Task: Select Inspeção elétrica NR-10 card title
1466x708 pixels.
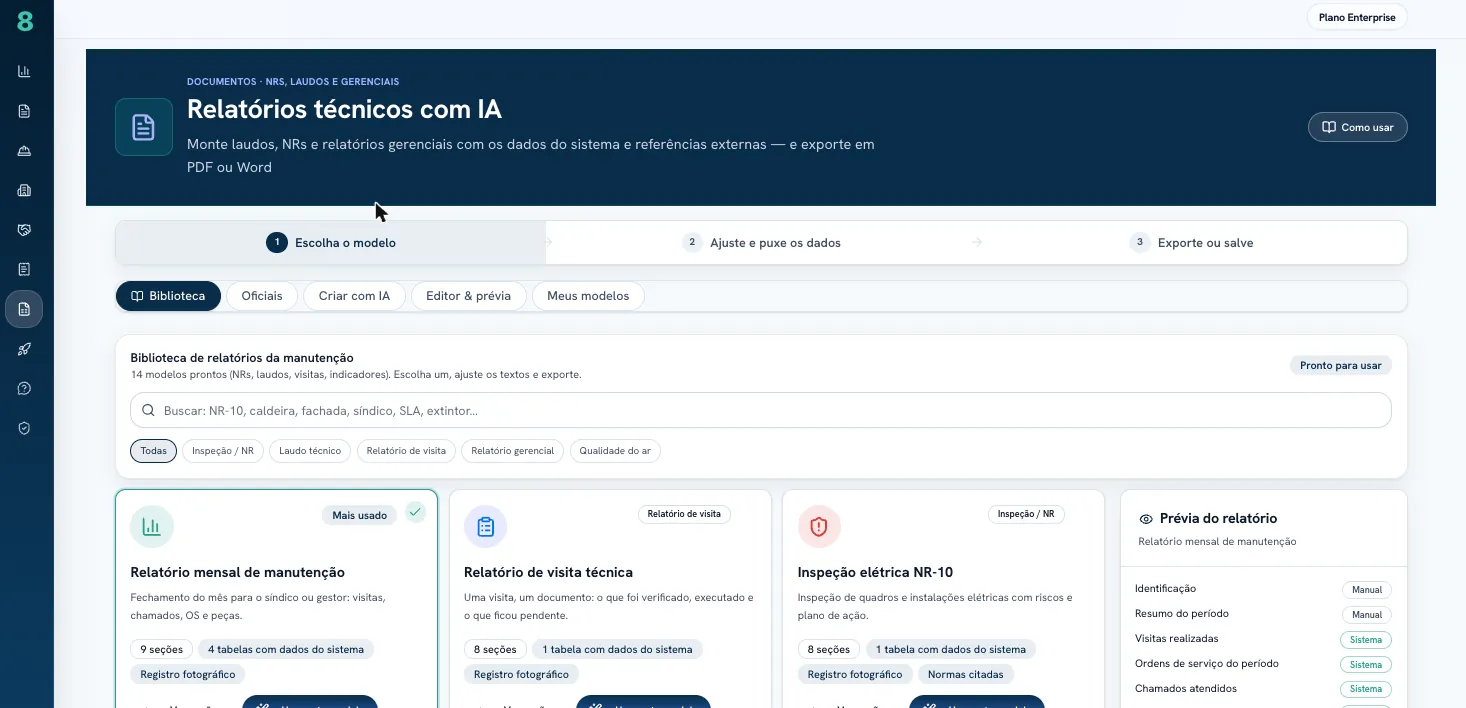Action: (875, 572)
